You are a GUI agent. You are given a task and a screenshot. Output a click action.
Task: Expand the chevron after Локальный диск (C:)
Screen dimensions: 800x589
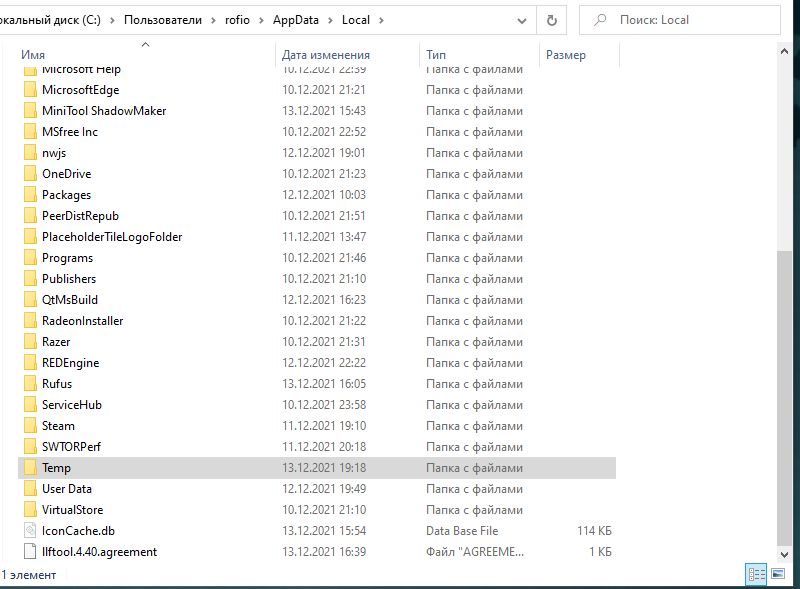pyautogui.click(x=112, y=20)
